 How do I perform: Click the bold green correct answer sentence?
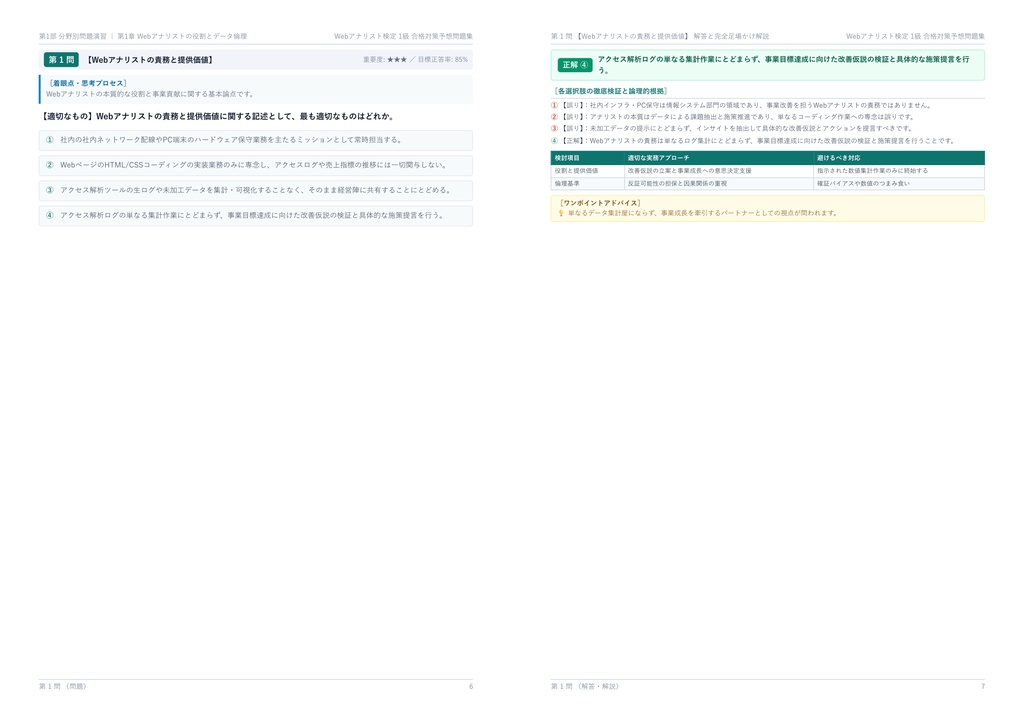784,64
